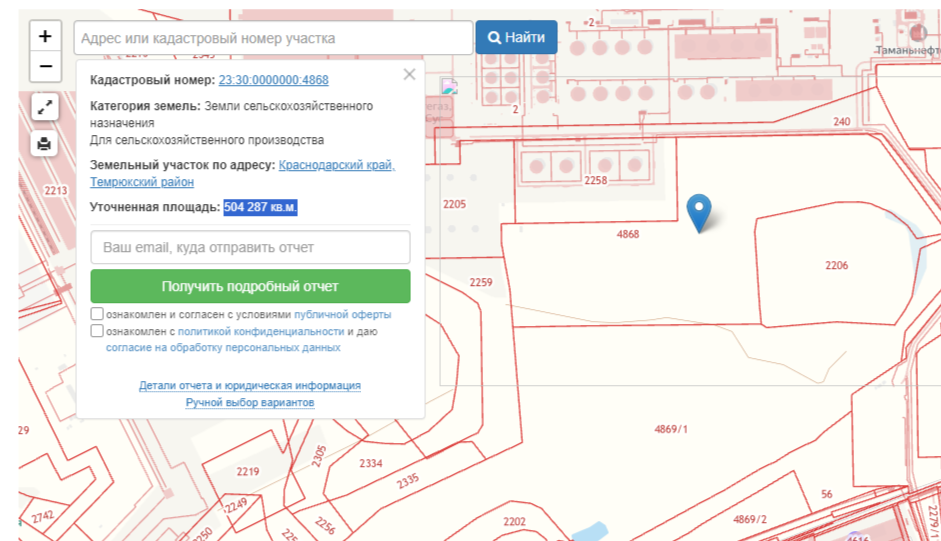Open Темрюкский район link

(142, 181)
